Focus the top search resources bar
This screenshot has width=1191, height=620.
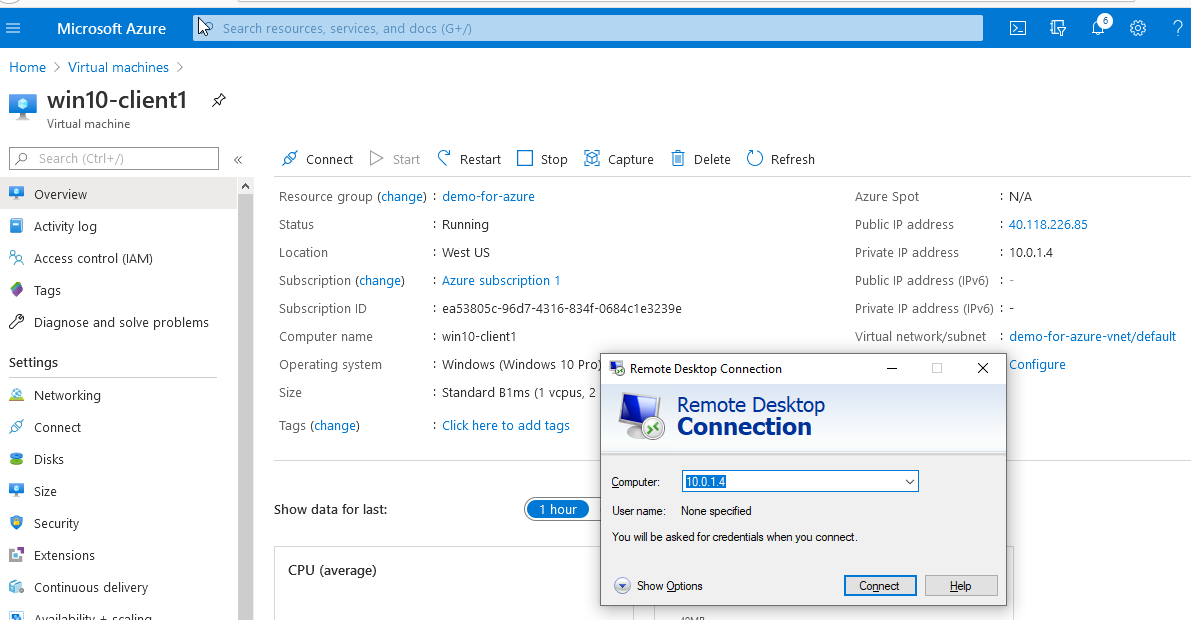point(588,28)
